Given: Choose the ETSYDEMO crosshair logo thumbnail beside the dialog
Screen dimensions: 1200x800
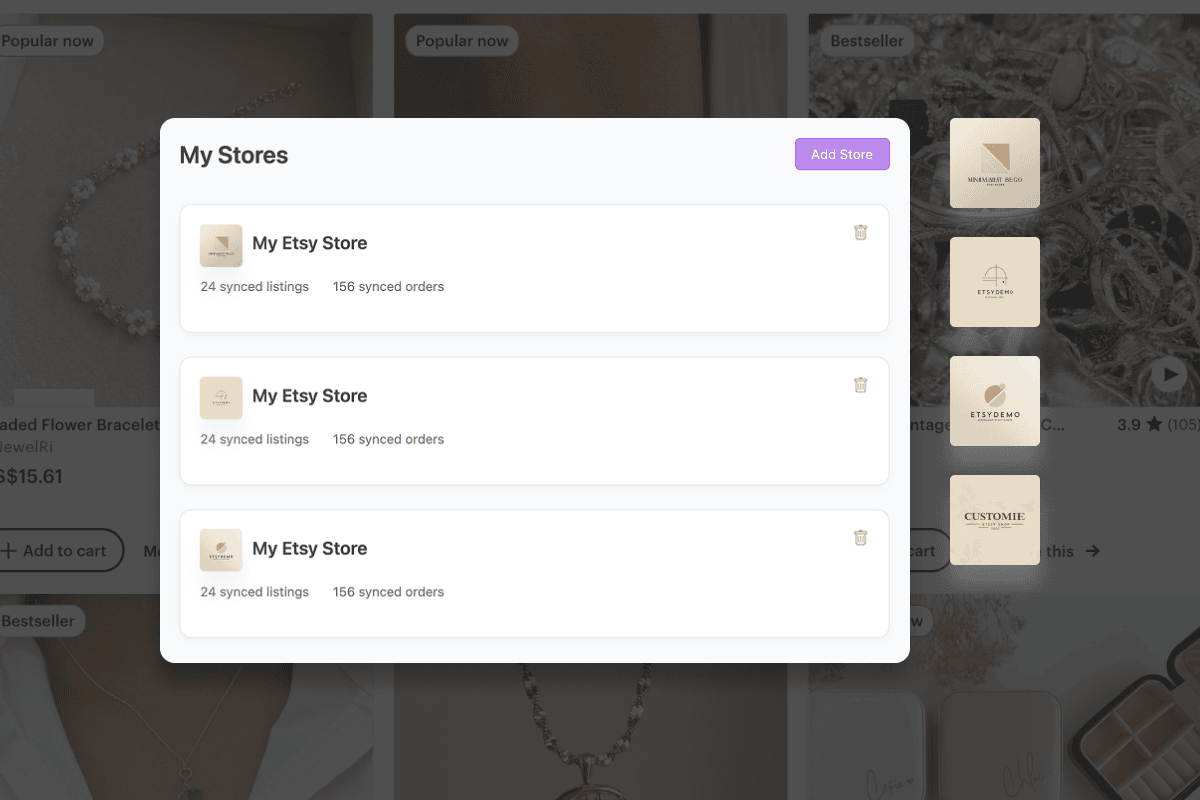Looking at the screenshot, I should pos(994,282).
